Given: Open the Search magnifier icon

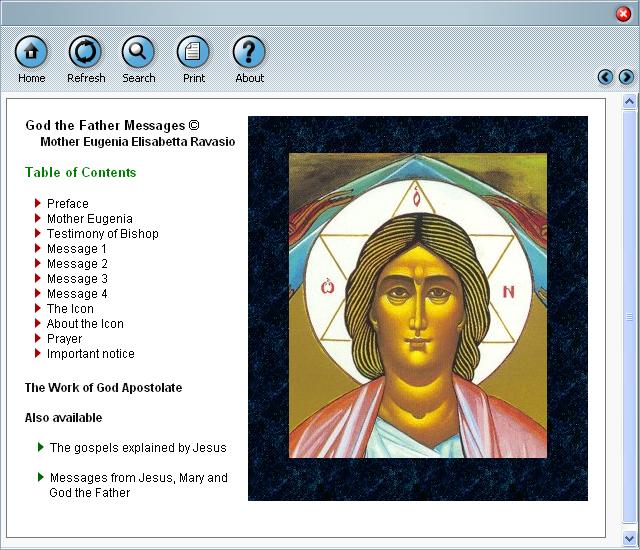Looking at the screenshot, I should coord(138,51).
